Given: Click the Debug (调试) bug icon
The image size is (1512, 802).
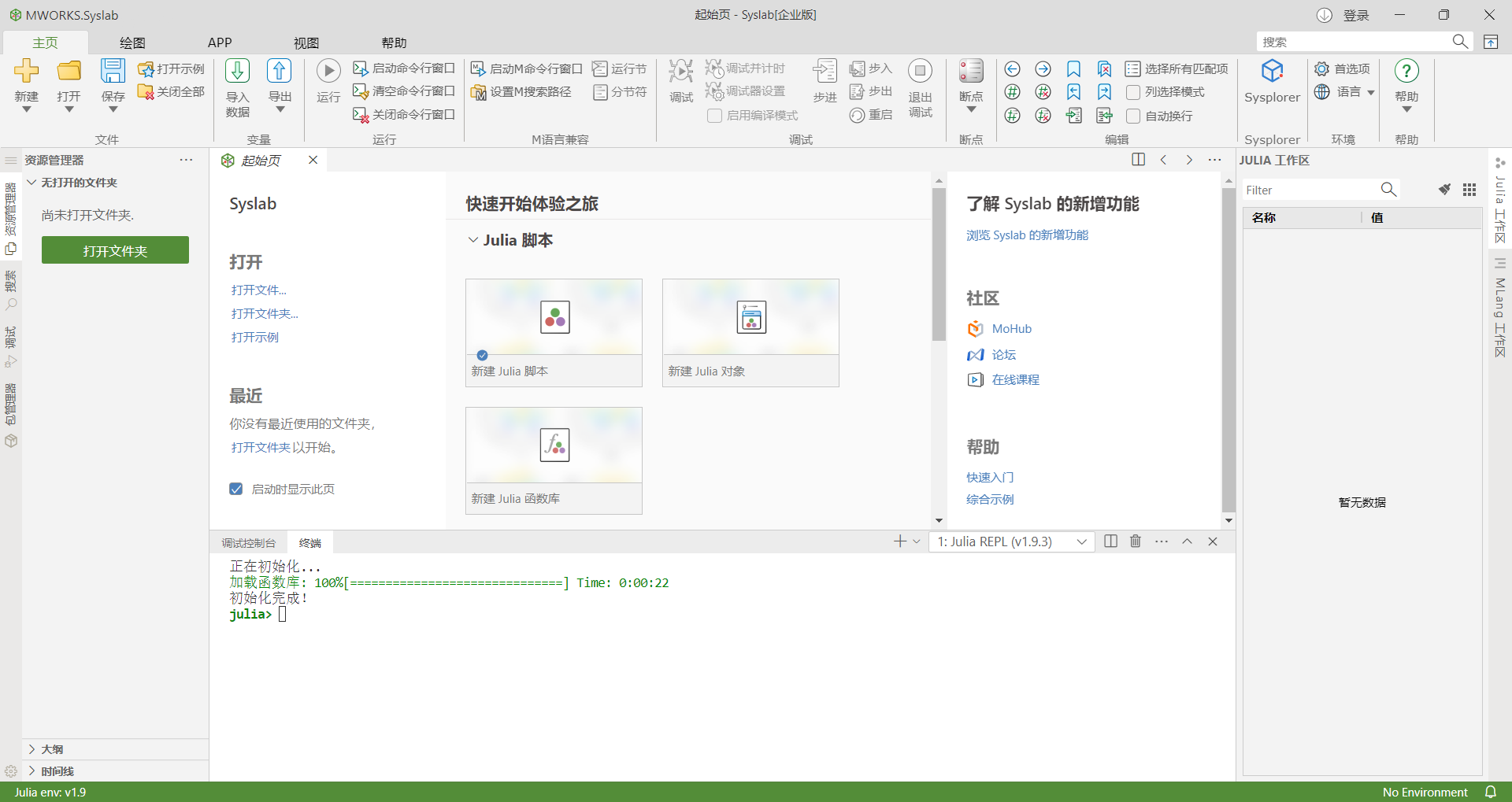Looking at the screenshot, I should point(680,72).
